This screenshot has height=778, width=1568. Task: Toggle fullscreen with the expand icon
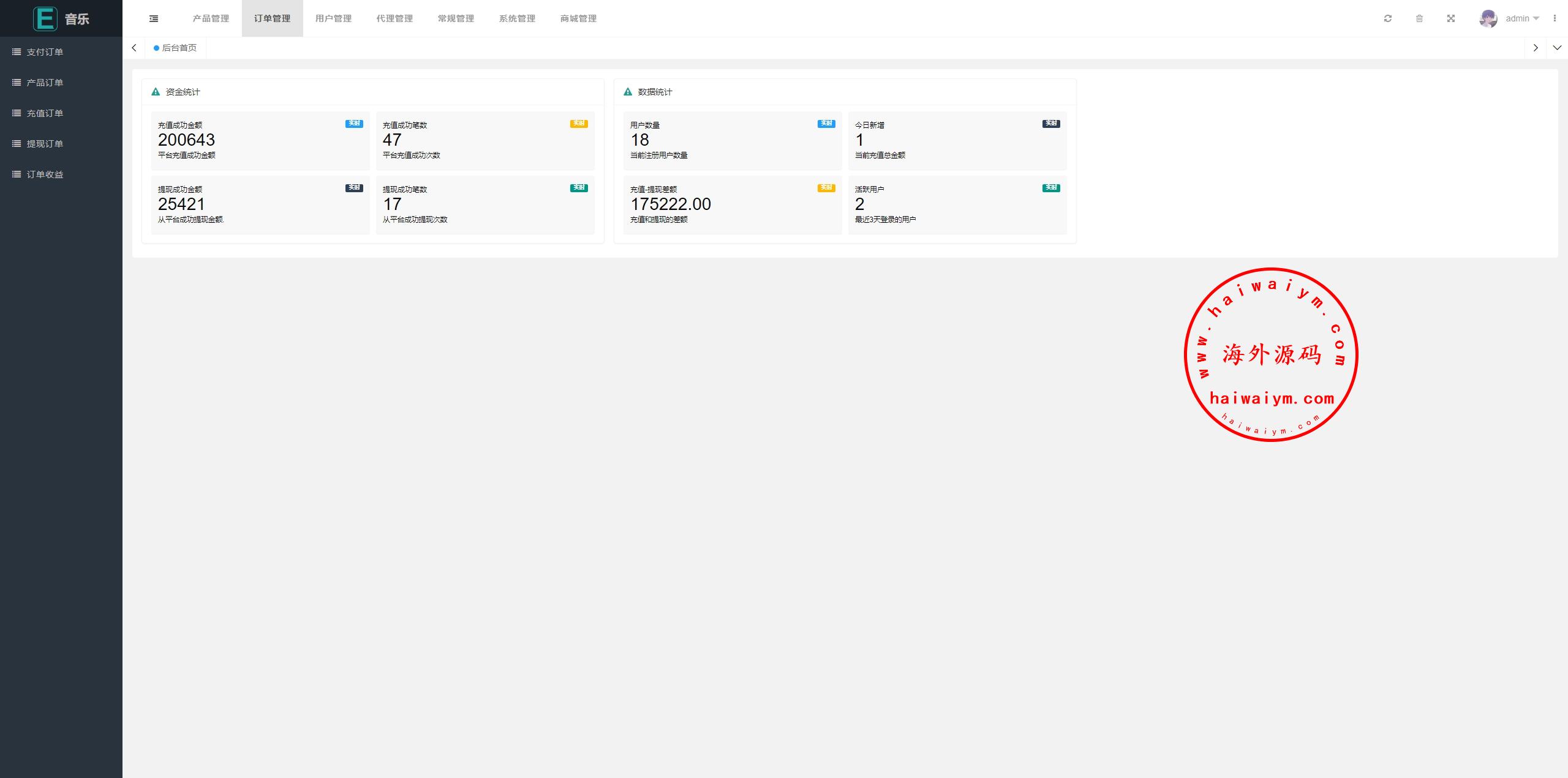[x=1451, y=18]
